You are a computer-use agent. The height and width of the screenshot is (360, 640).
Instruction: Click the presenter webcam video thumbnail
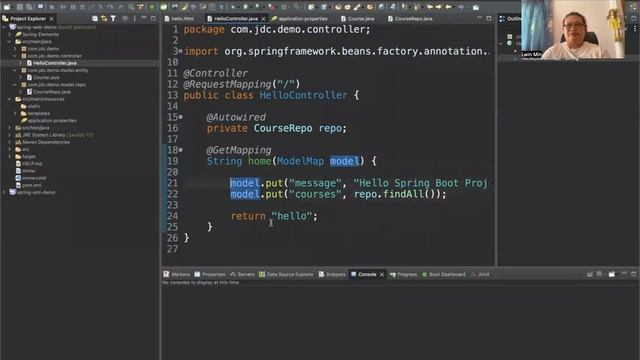[573, 29]
